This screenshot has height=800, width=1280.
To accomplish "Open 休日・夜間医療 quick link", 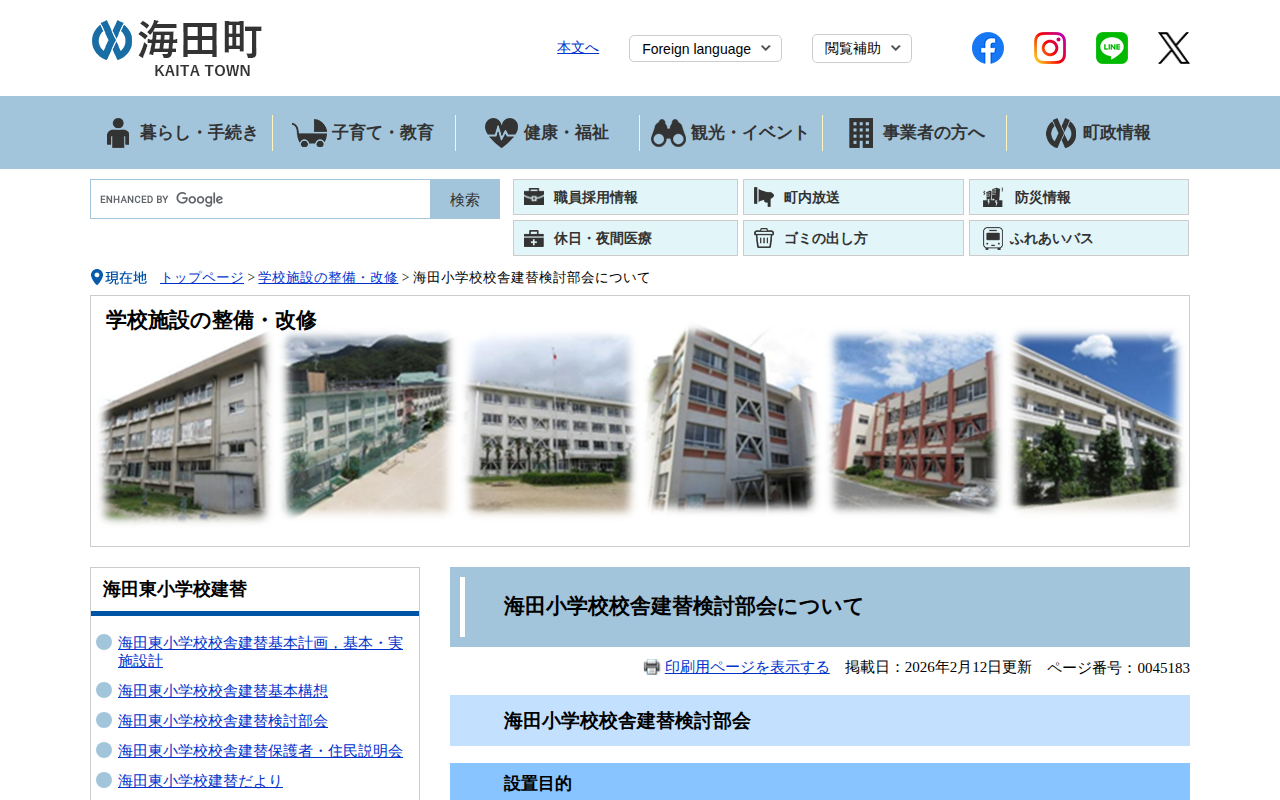I will click(625, 238).
